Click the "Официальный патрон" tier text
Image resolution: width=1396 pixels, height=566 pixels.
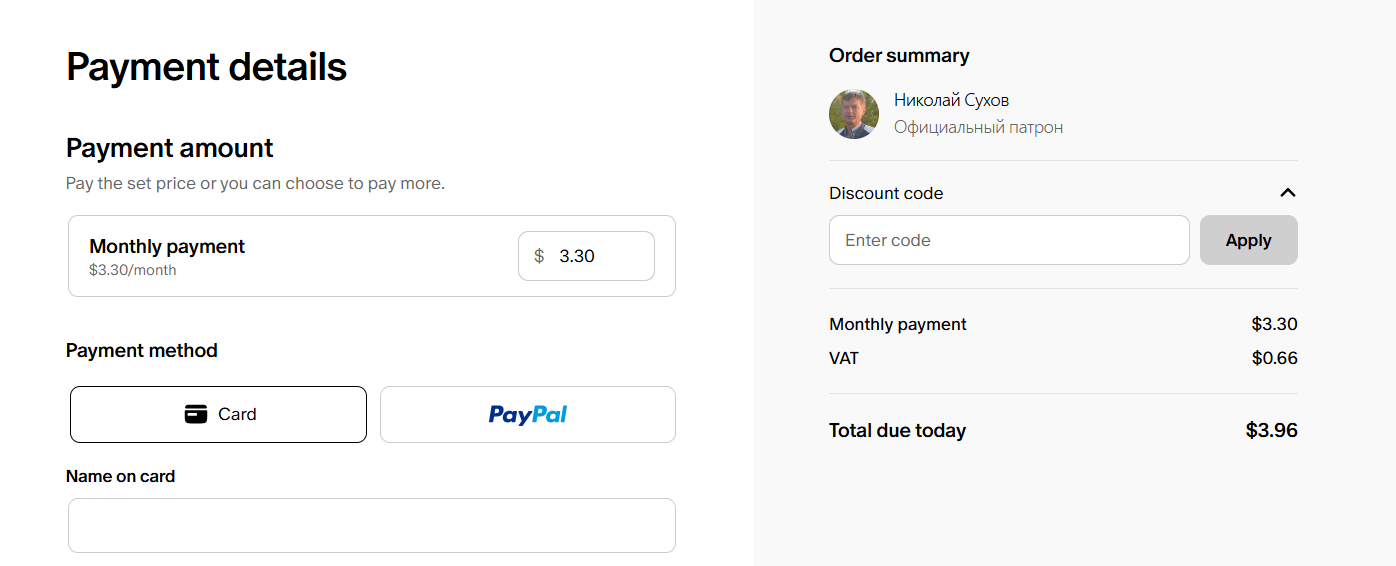click(978, 127)
